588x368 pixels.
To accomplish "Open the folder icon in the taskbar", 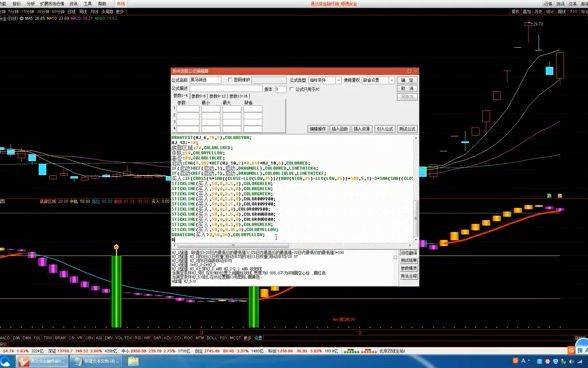I will coord(133,362).
